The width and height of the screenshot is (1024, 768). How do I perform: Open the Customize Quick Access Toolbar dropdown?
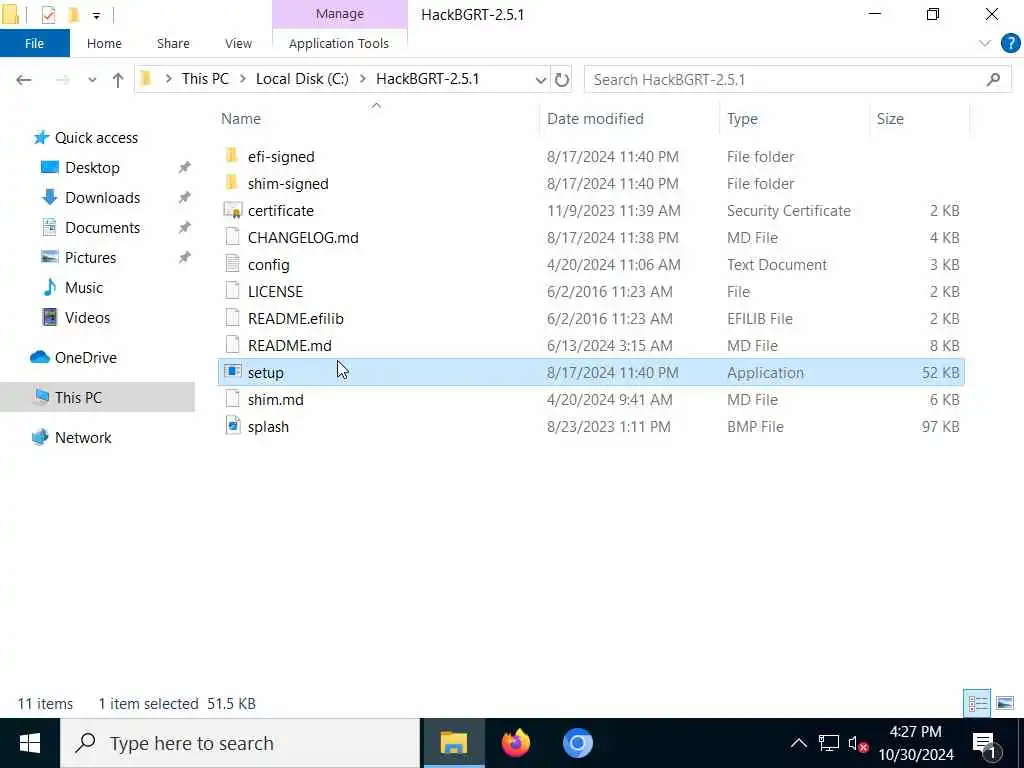click(x=96, y=15)
